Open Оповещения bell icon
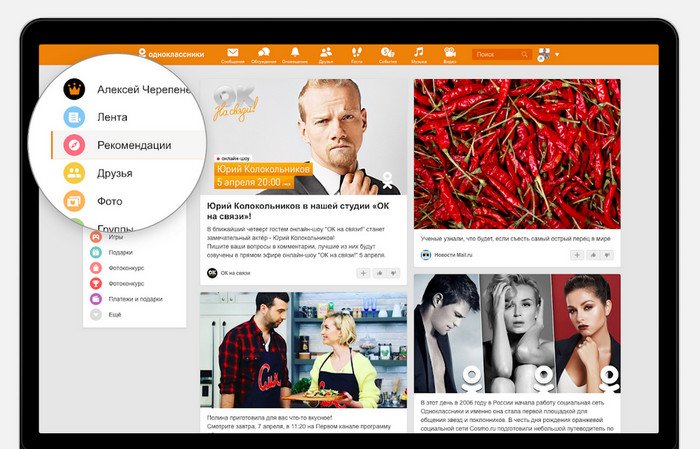Image resolution: width=700 pixels, height=449 pixels. [x=295, y=52]
